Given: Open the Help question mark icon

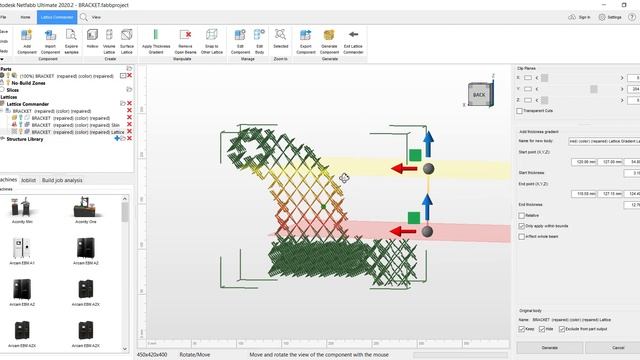Looking at the screenshot, I should 632,17.
